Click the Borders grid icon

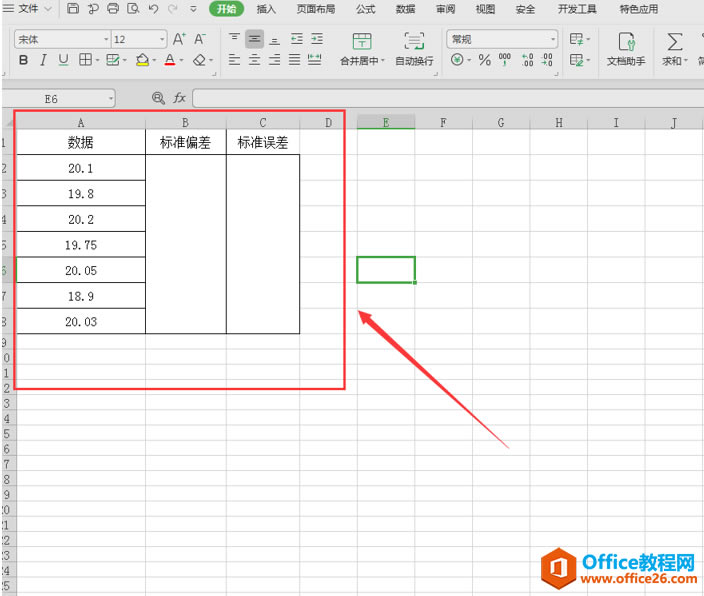coord(85,59)
